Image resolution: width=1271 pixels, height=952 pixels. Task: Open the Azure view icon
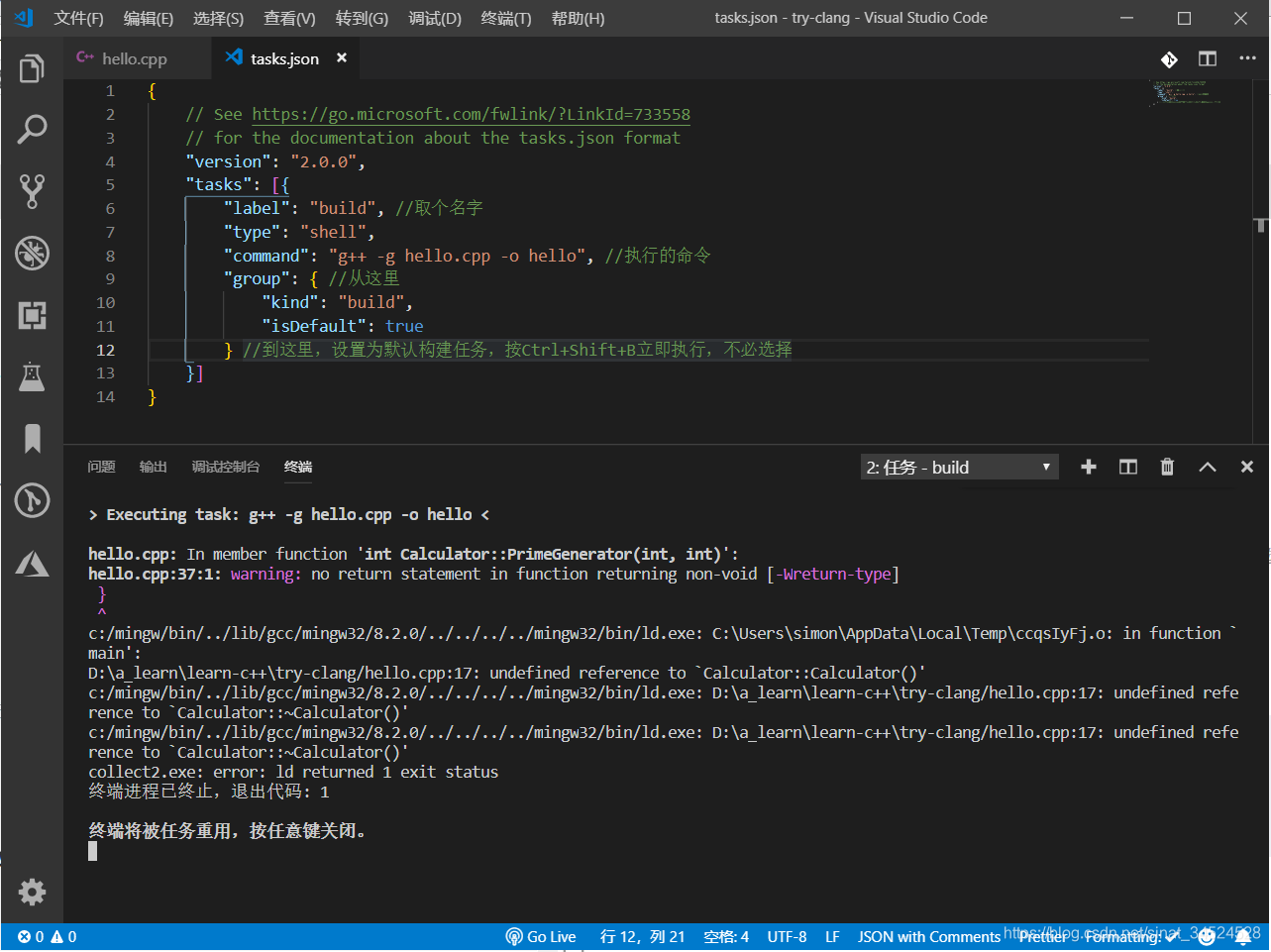click(x=32, y=564)
